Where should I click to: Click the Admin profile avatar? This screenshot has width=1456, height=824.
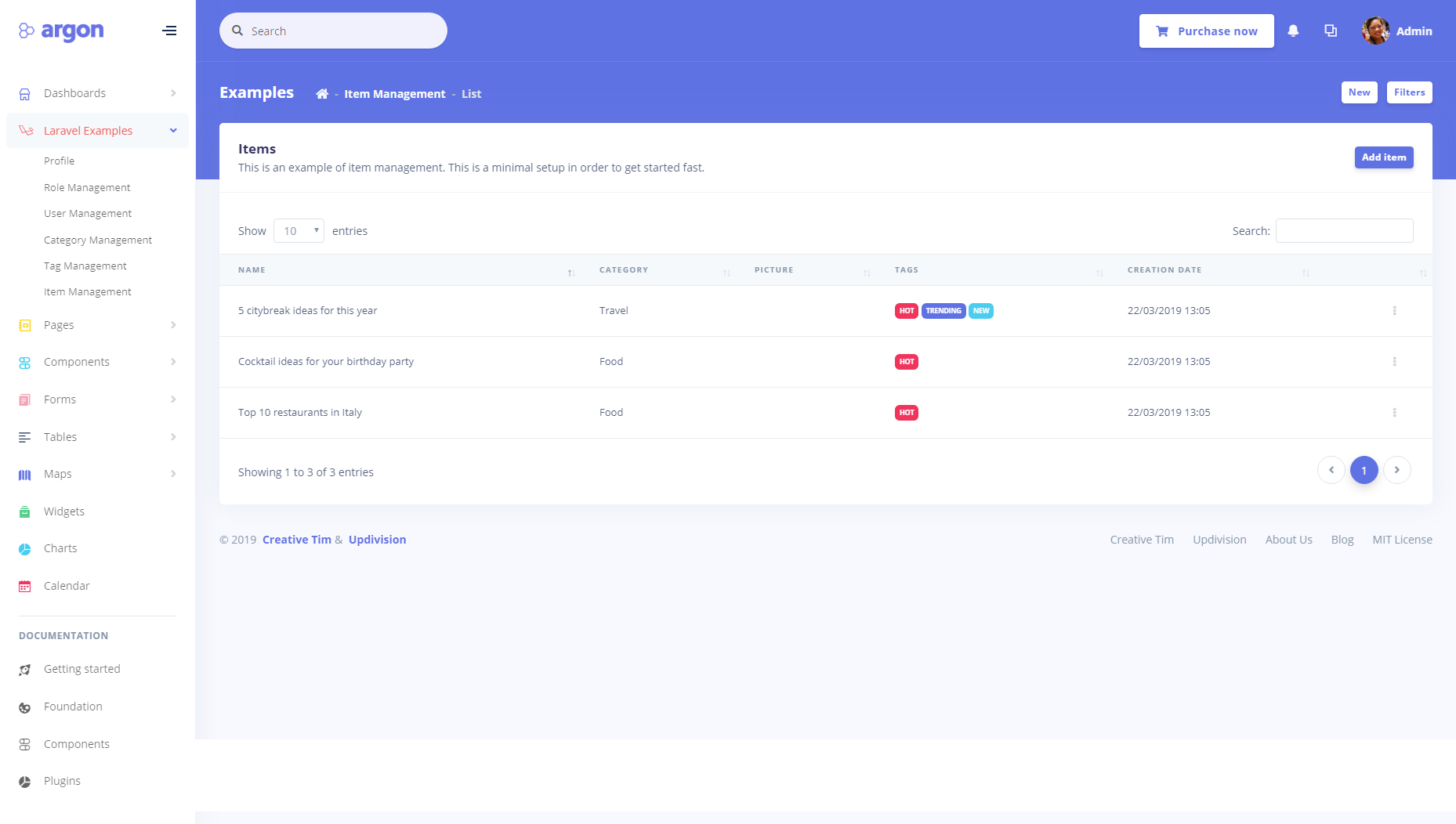[1375, 31]
